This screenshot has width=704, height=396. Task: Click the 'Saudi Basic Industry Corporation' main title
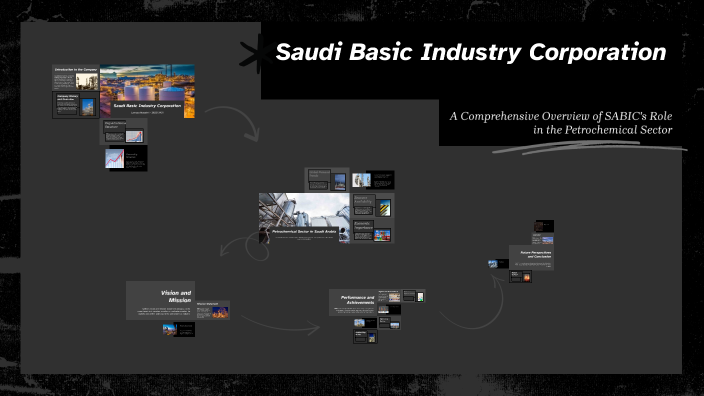471,52
